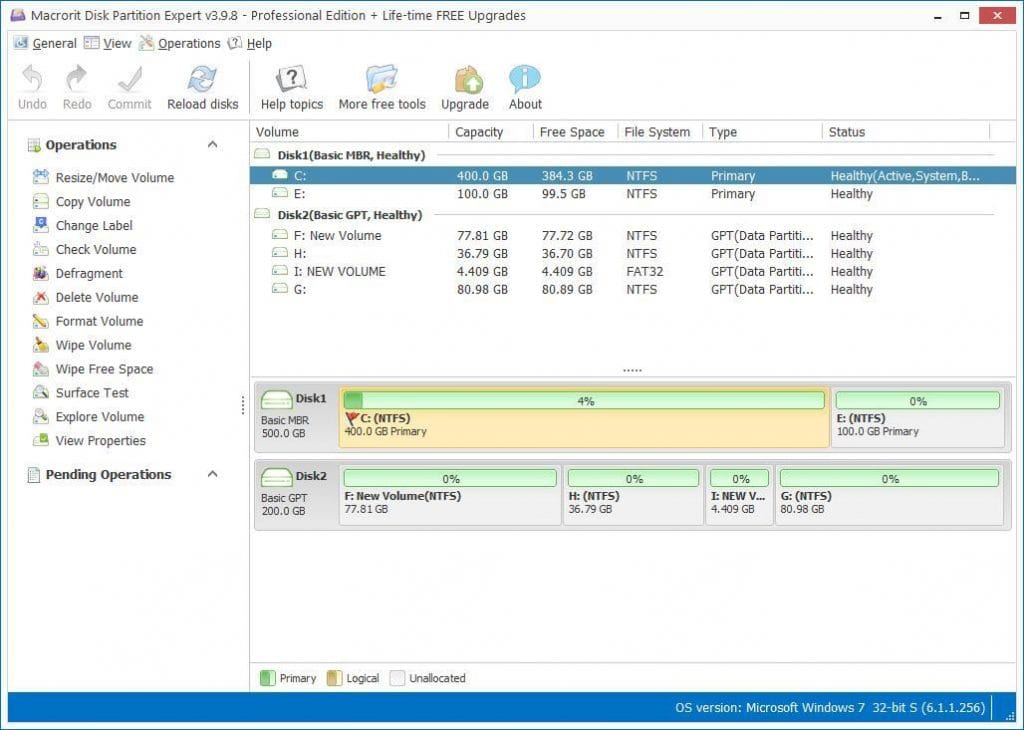Select the F: New Volume partition block

point(449,495)
